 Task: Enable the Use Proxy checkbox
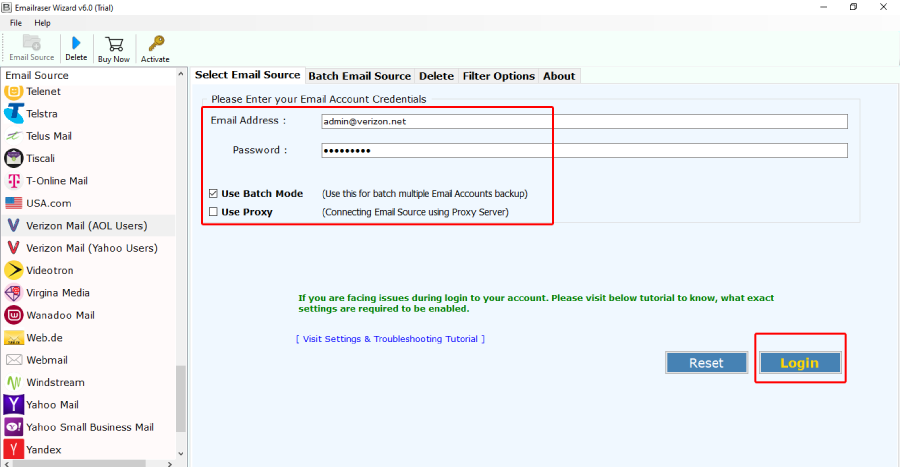pyautogui.click(x=214, y=212)
